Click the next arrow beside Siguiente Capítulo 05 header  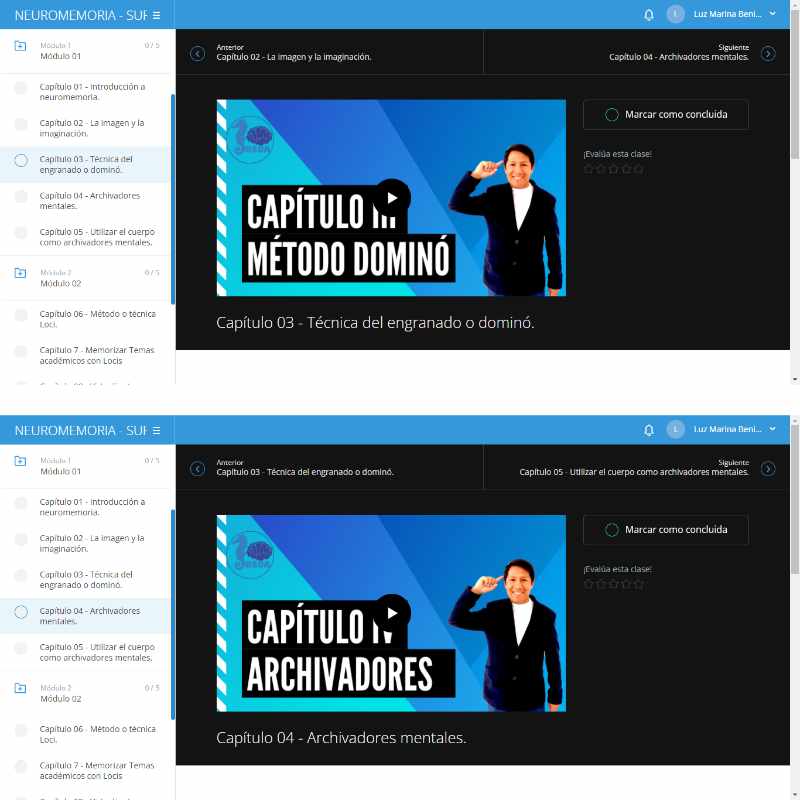pos(767,468)
